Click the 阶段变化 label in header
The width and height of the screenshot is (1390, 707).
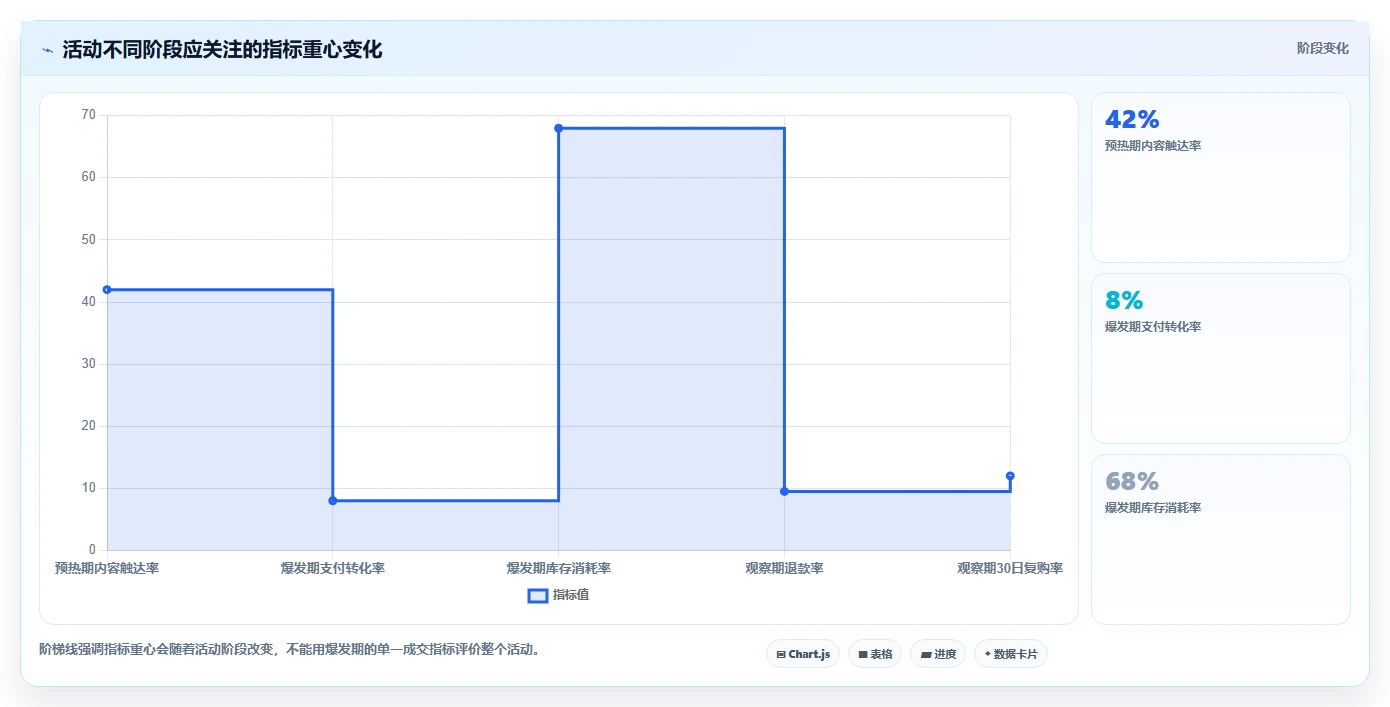pyautogui.click(x=1322, y=48)
